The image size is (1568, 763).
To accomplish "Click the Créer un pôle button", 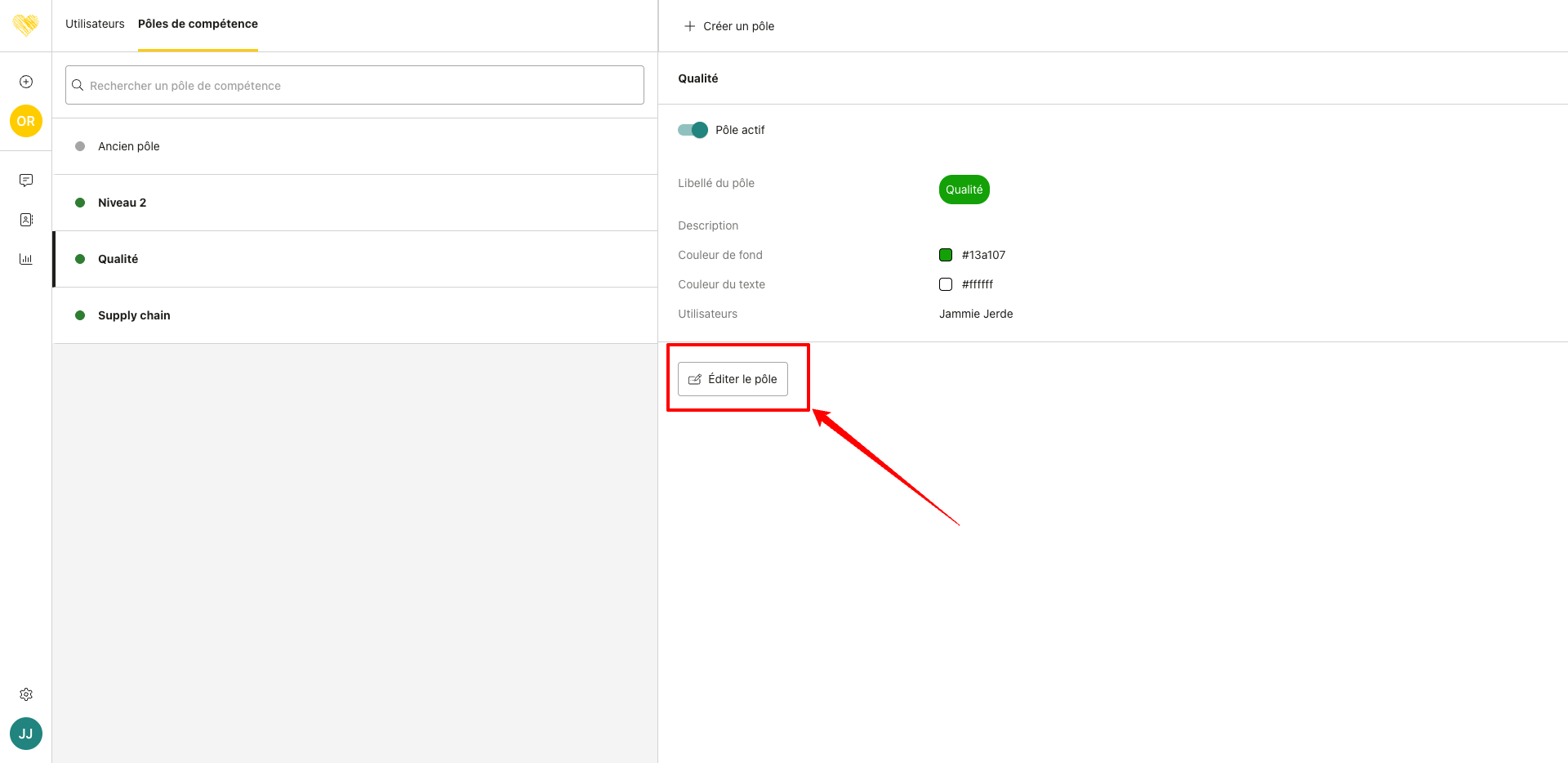I will [729, 26].
